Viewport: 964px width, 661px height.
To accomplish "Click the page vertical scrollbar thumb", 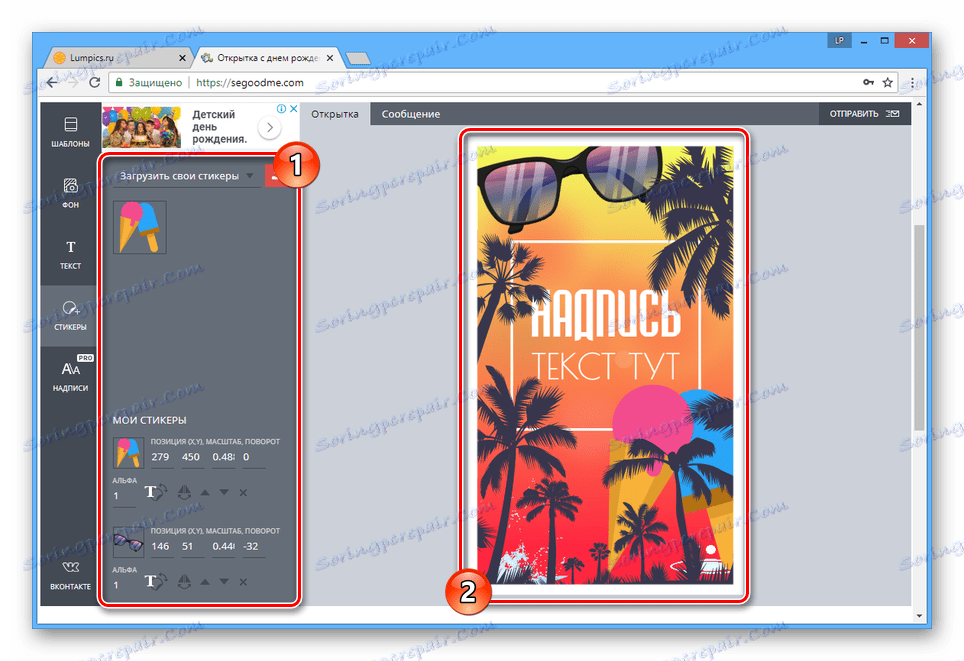I will [919, 327].
